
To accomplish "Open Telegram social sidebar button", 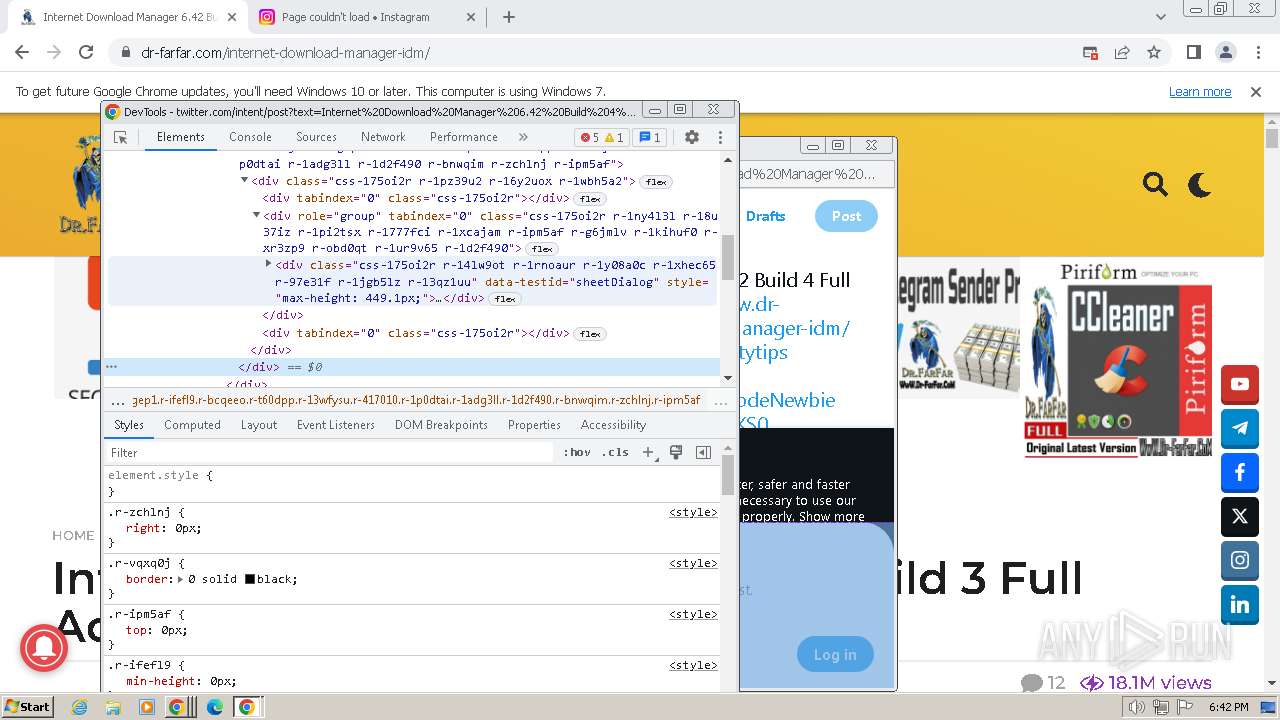I will click(x=1240, y=428).
